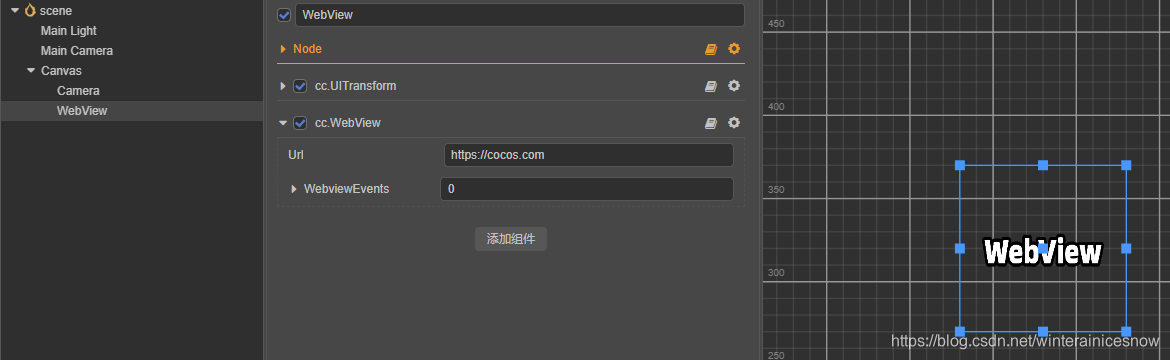The height and width of the screenshot is (360, 1170).
Task: Click the 添加组件 add component button
Action: 511,239
